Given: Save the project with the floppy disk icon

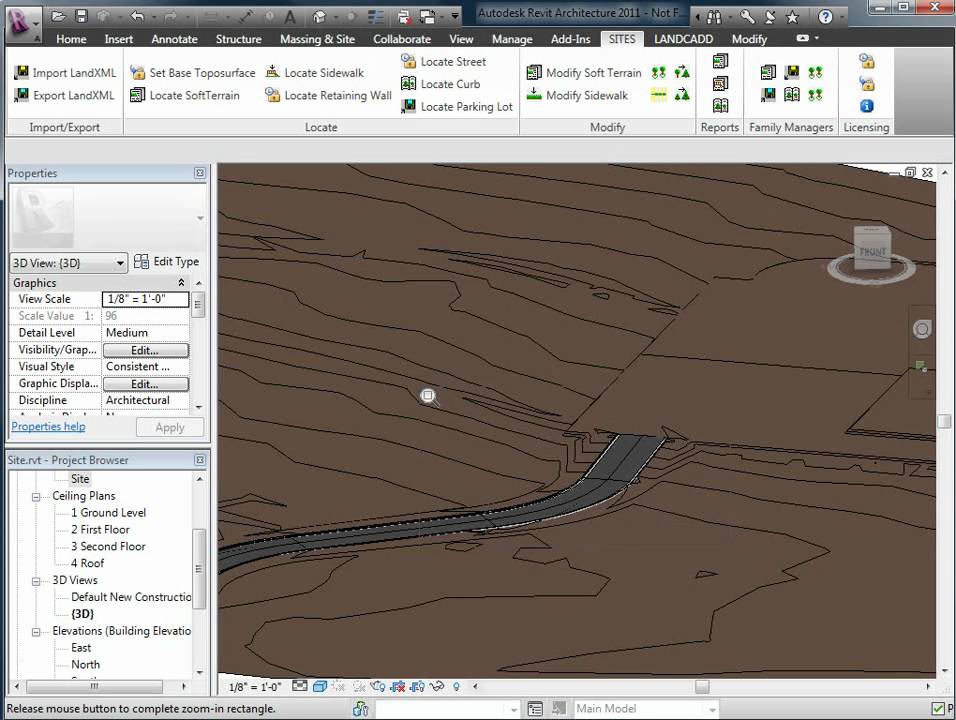Looking at the screenshot, I should [x=81, y=16].
